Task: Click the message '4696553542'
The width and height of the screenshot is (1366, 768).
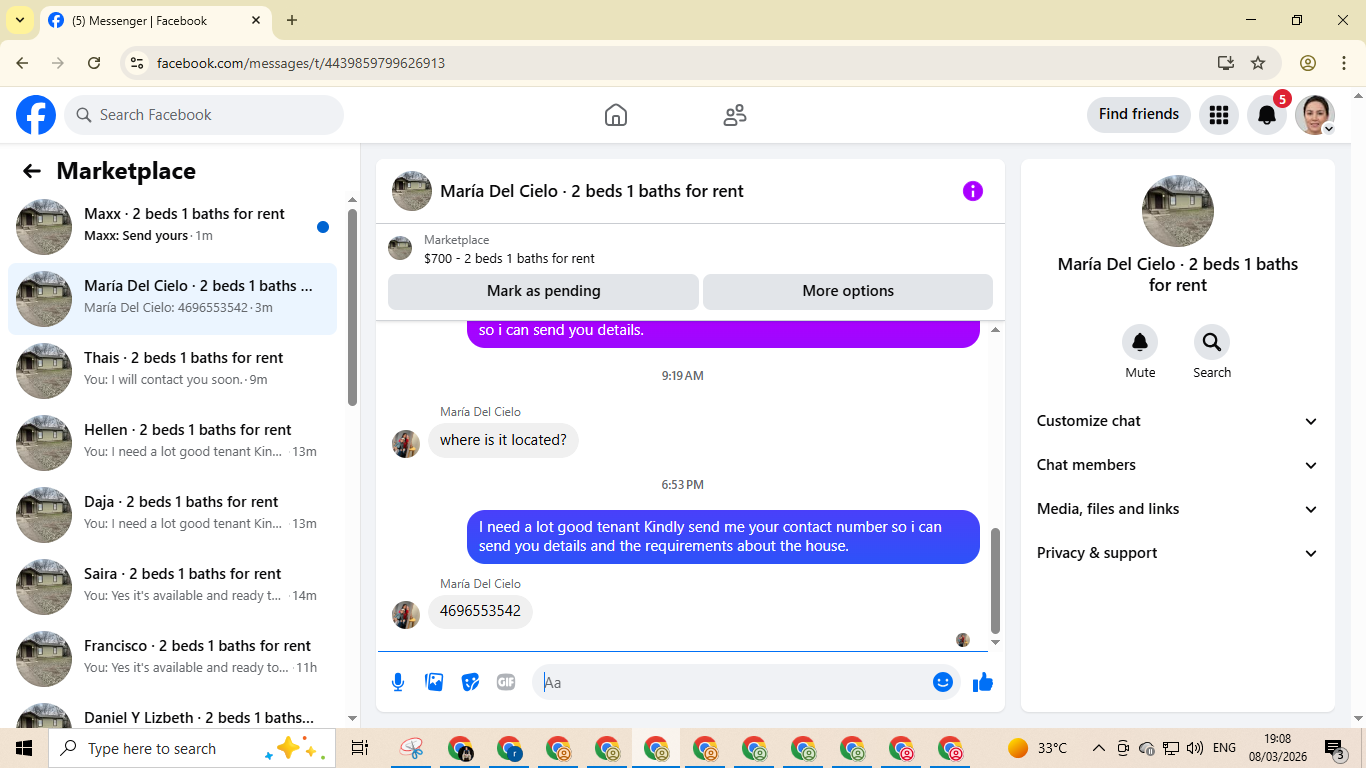Action: [480, 611]
